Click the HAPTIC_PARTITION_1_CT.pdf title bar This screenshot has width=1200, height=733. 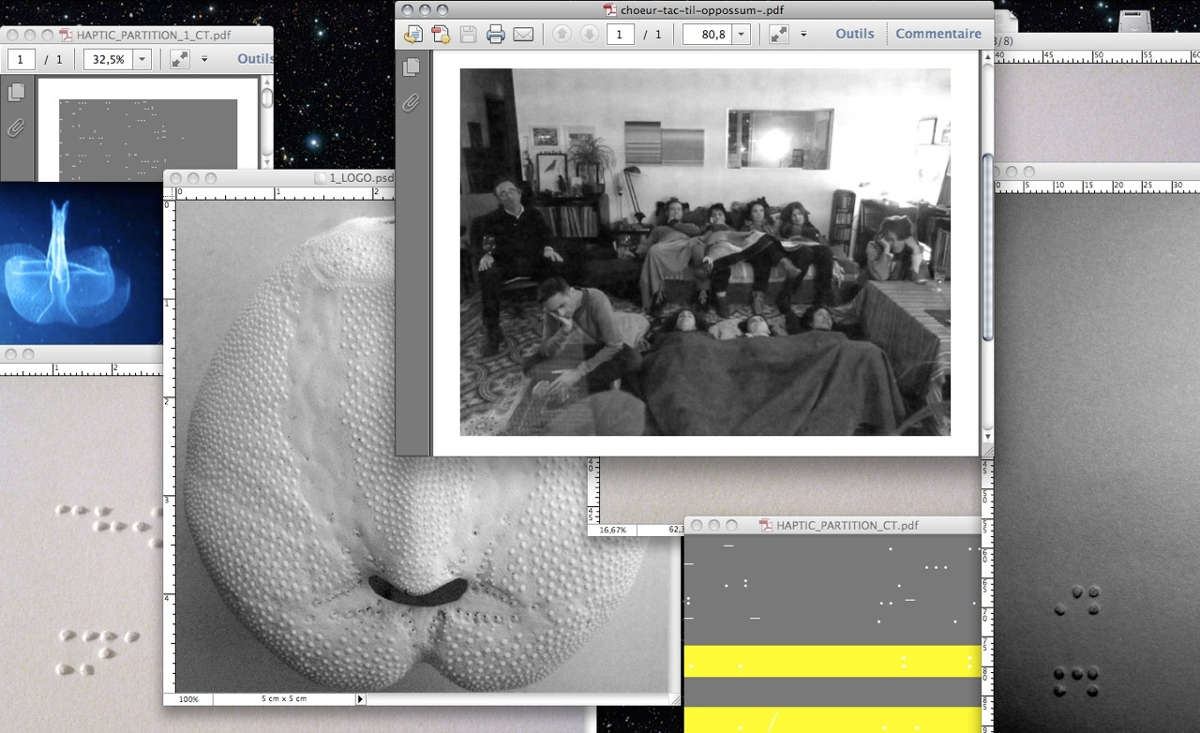(x=137, y=34)
